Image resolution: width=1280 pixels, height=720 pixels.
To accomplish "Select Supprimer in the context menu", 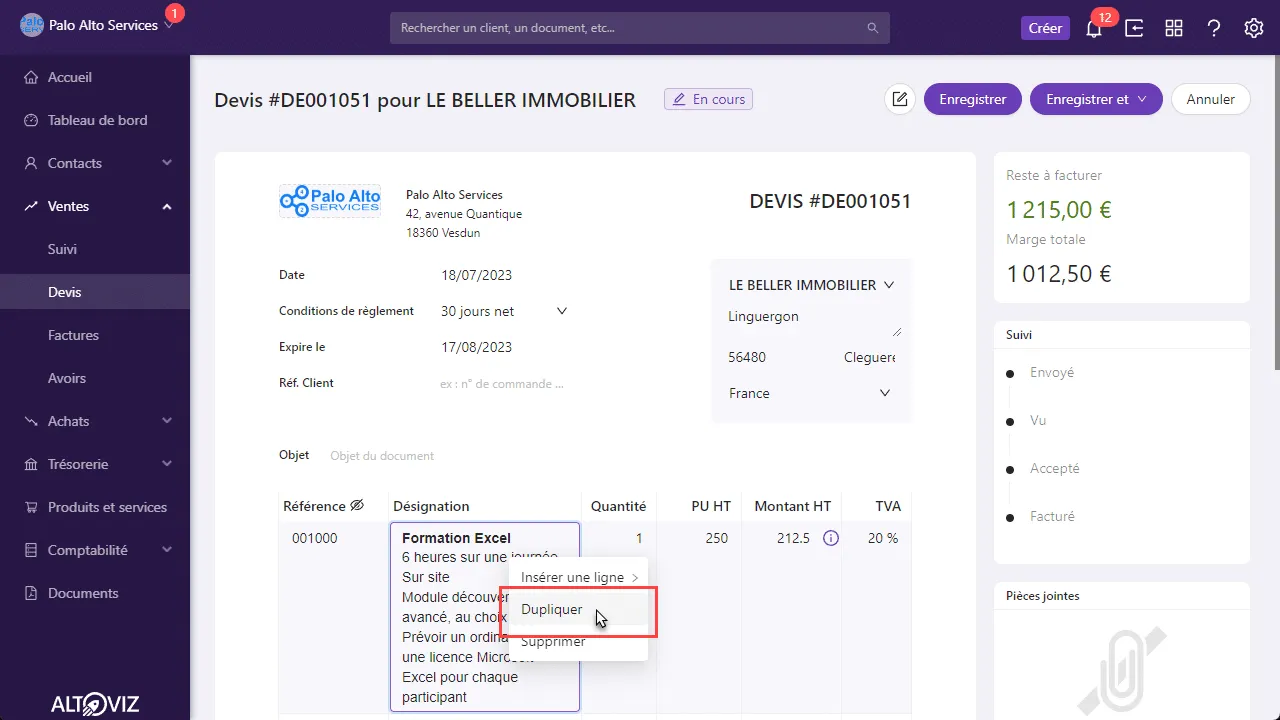I will (579, 641).
